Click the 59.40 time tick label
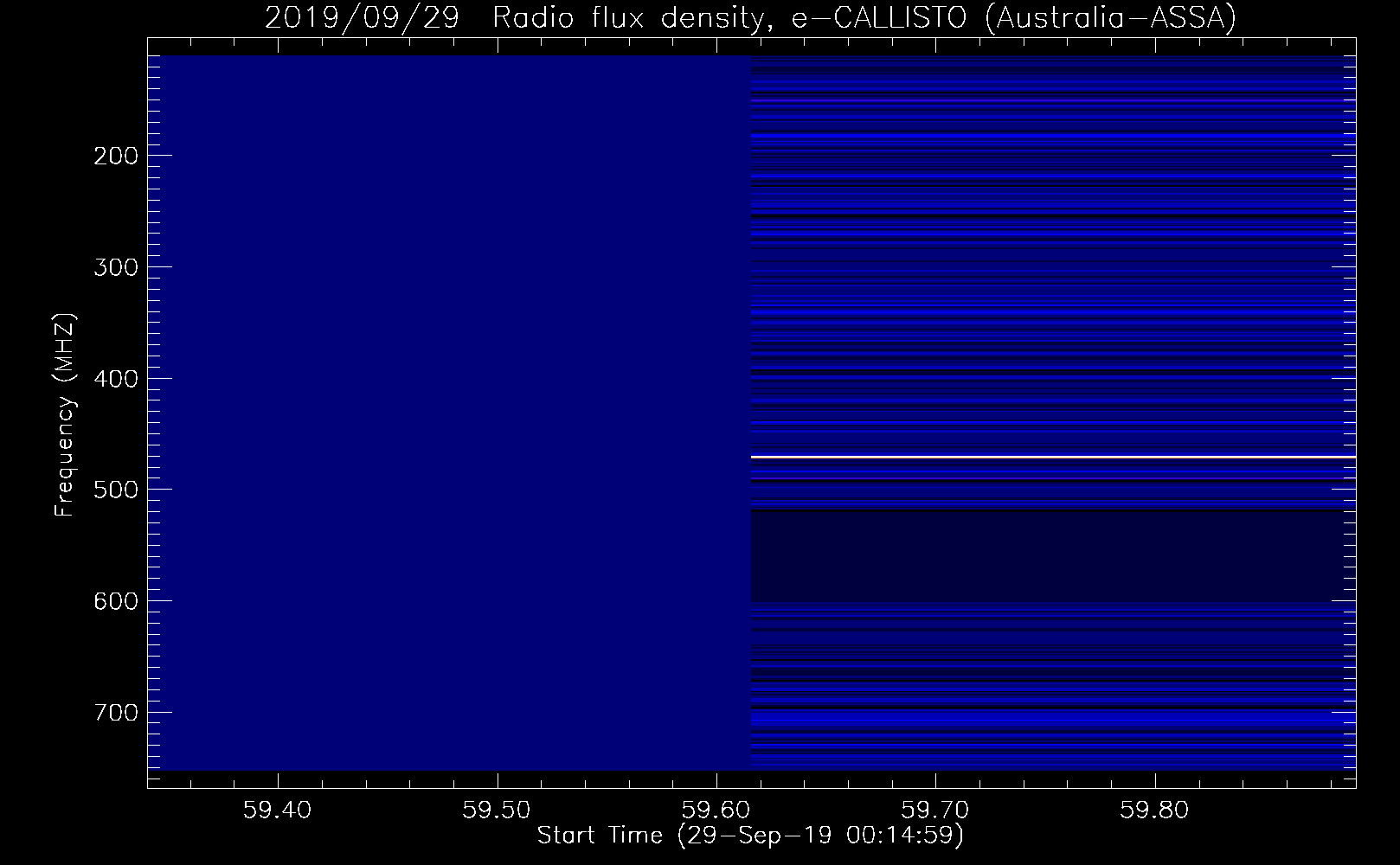Screen dimensions: 1400x865 (x=277, y=810)
